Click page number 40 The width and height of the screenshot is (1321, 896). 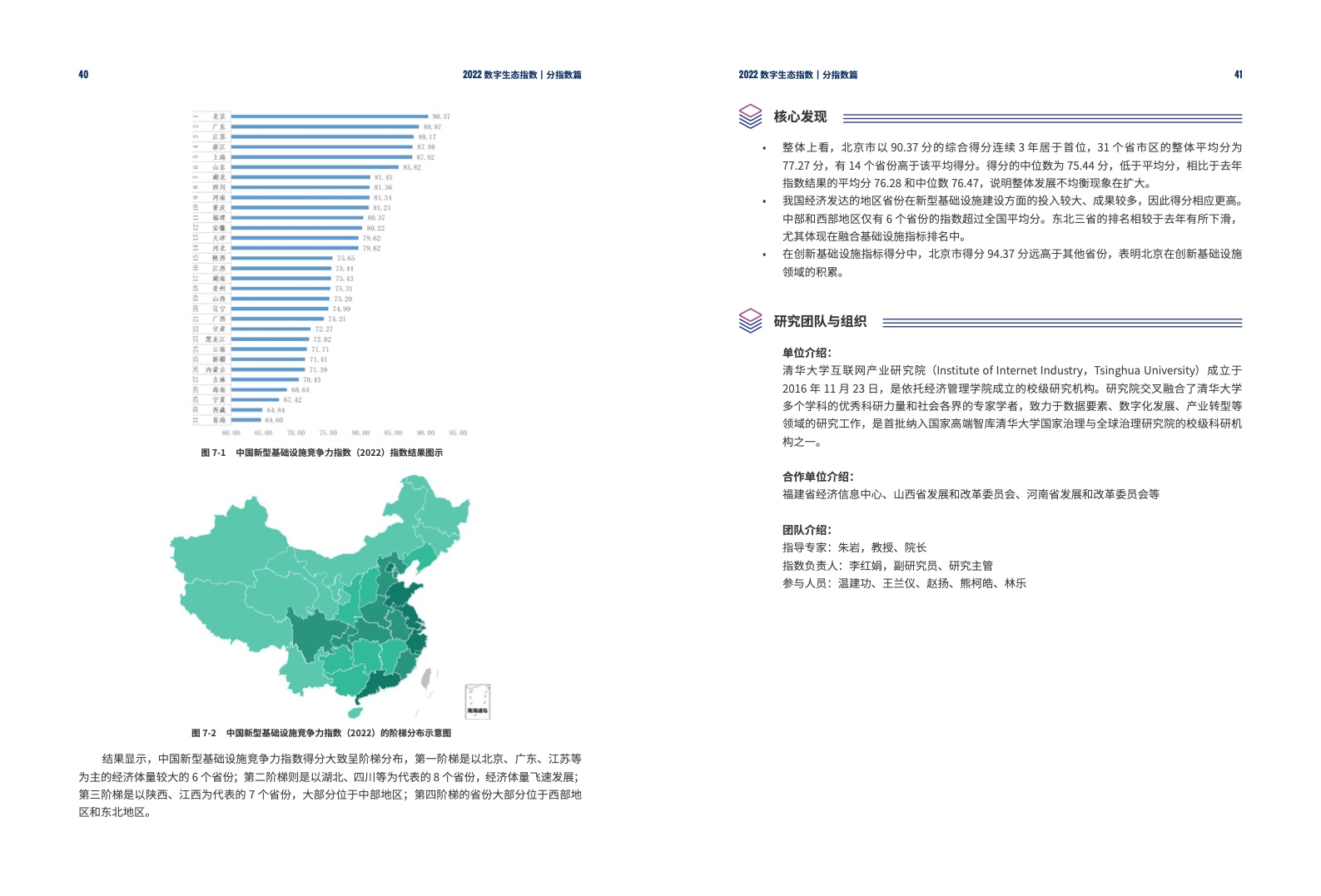point(83,75)
